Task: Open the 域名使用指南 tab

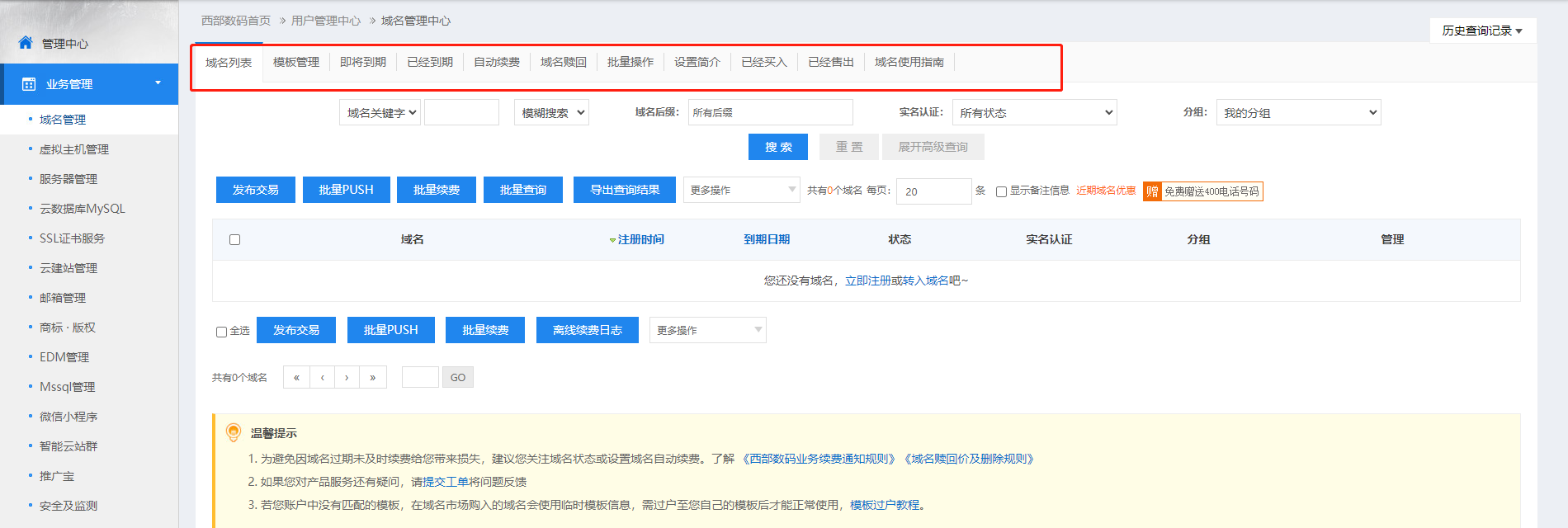Action: pyautogui.click(x=909, y=62)
